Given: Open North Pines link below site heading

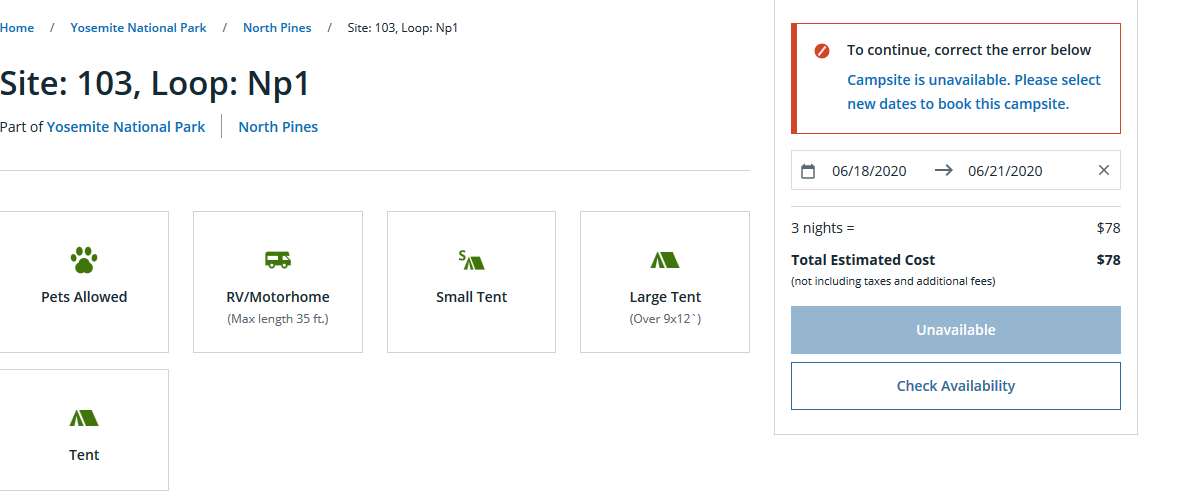Looking at the screenshot, I should click(x=278, y=127).
